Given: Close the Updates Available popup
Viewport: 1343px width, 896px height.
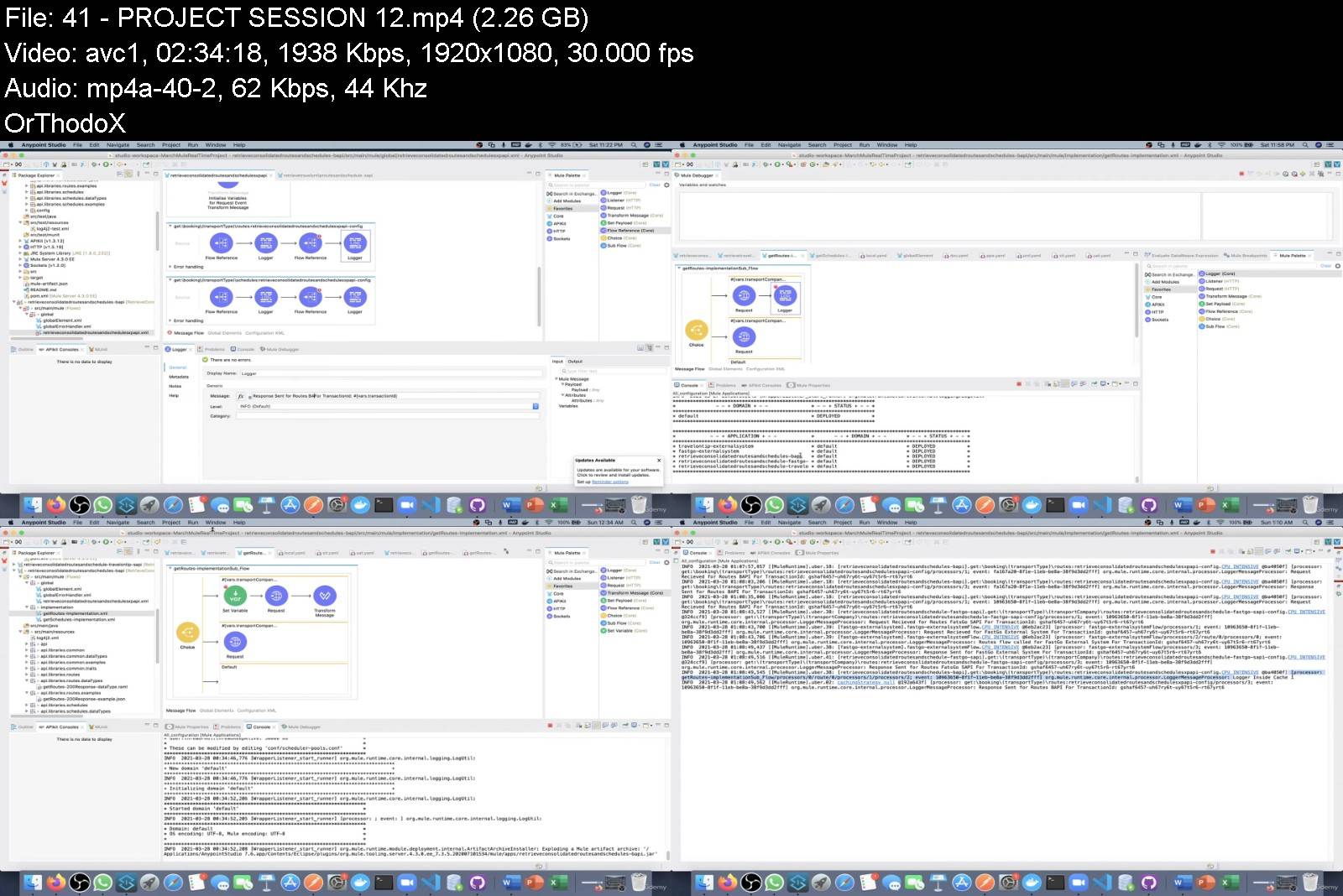Looking at the screenshot, I should 659,461.
